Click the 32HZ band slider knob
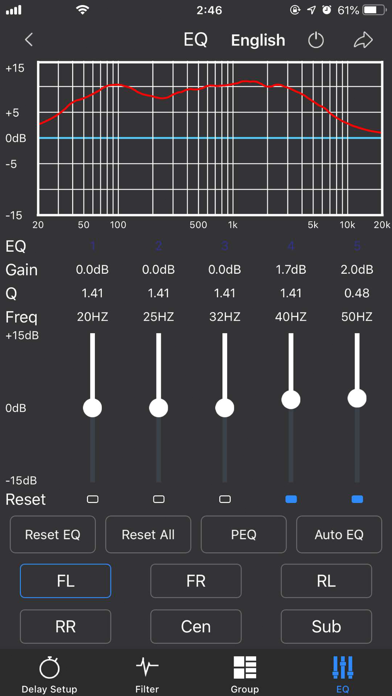This screenshot has width=392, height=696. pos(225,408)
